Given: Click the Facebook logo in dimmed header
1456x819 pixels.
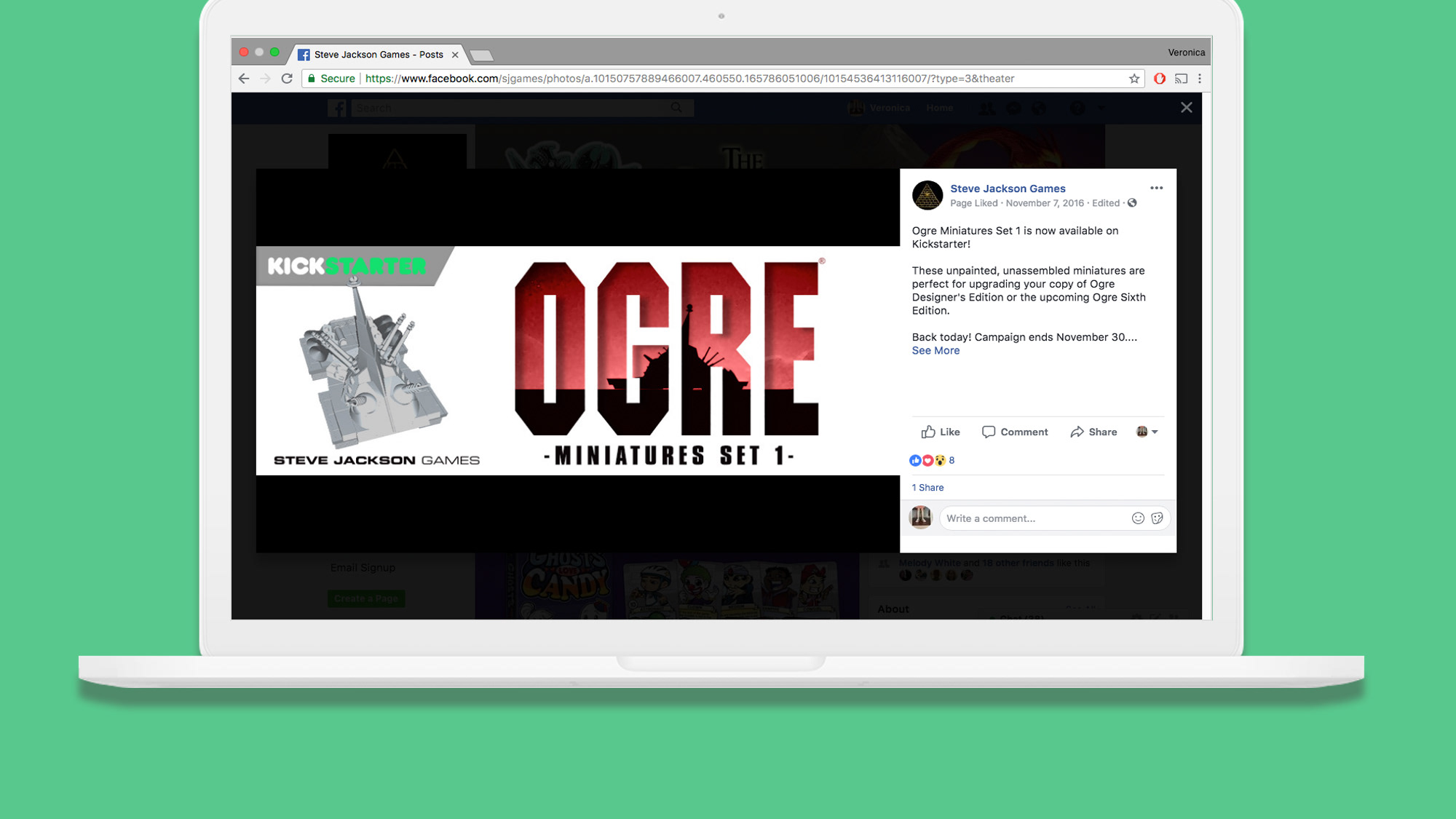Looking at the screenshot, I should (x=337, y=108).
